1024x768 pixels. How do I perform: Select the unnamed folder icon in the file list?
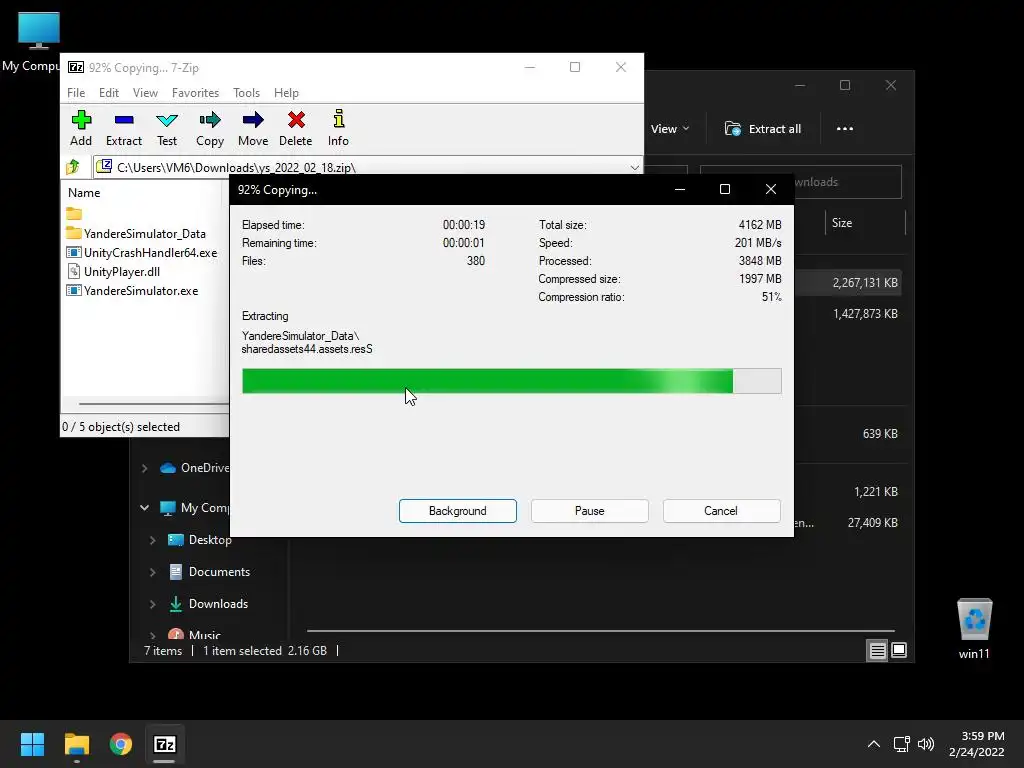pos(74,214)
